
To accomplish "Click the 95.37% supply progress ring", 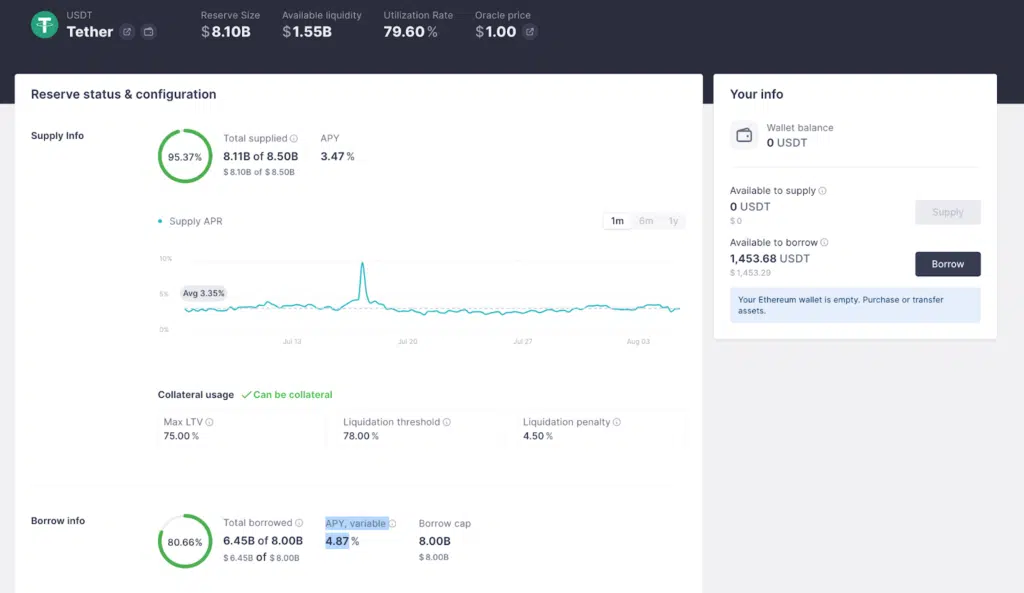I will (184, 156).
